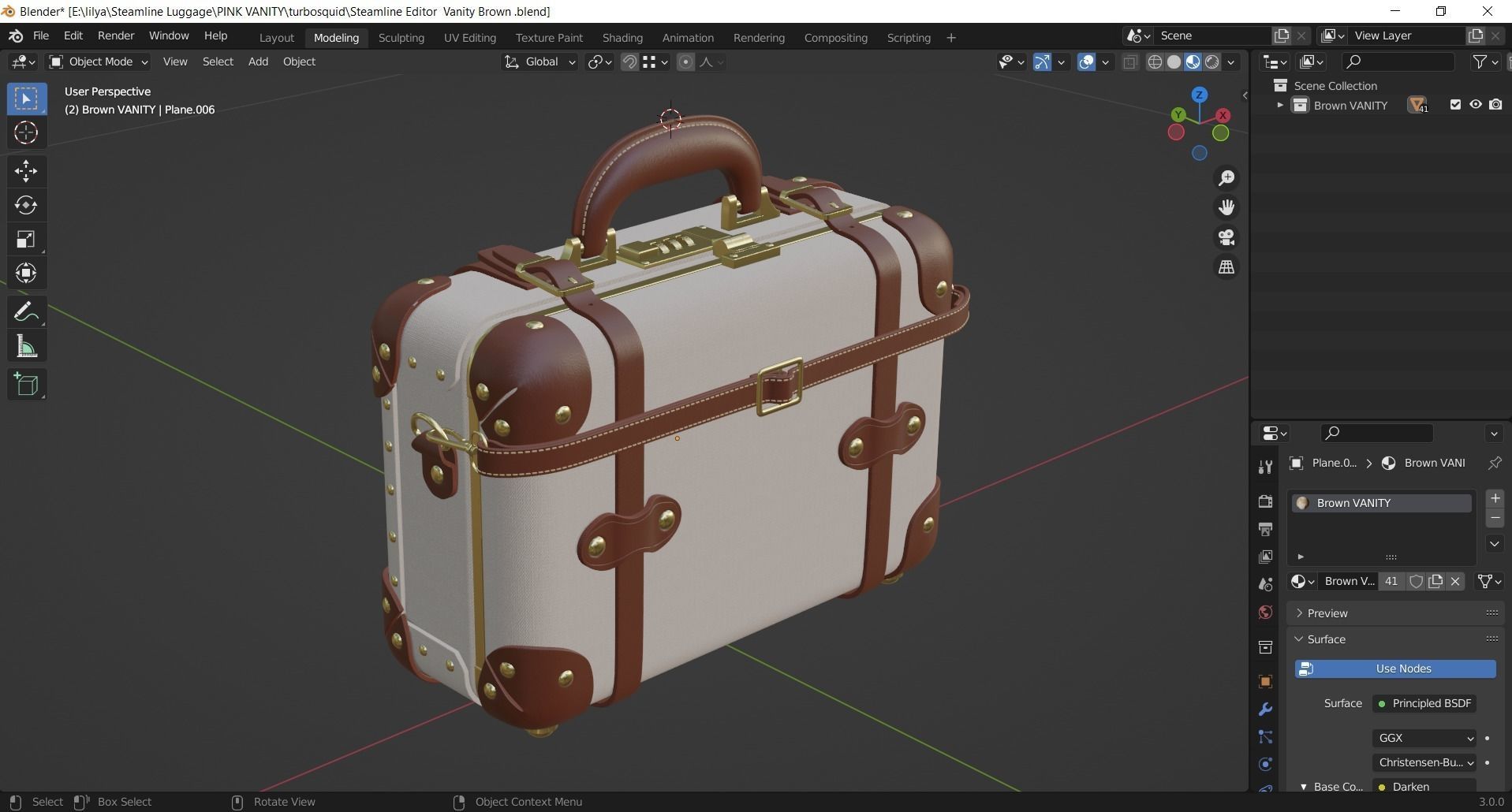The height and width of the screenshot is (812, 1512).
Task: Hide Brown VANITY collection in viewport
Action: [1475, 105]
